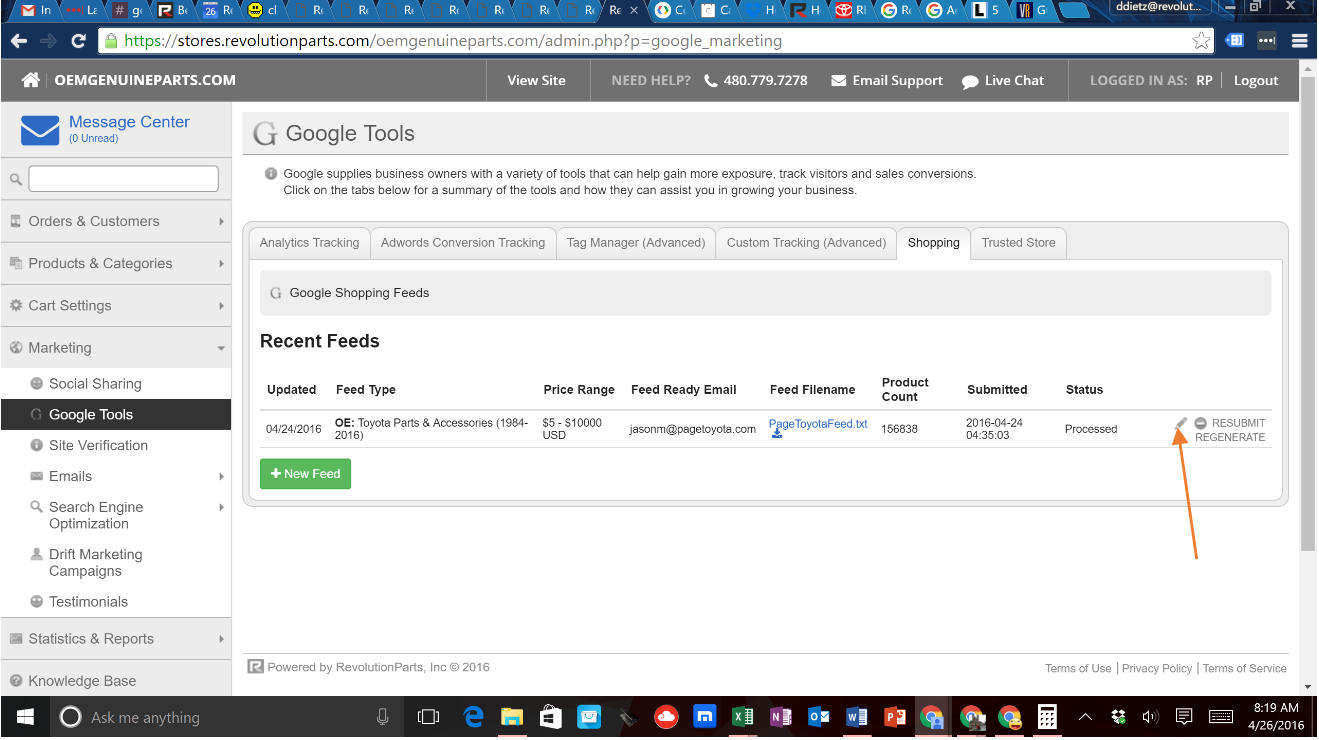Click the browser back arrow
The width and height of the screenshot is (1319, 740).
click(x=18, y=41)
